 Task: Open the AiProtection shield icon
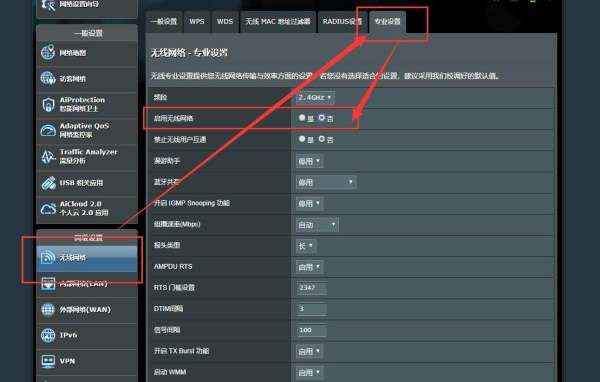click(48, 104)
